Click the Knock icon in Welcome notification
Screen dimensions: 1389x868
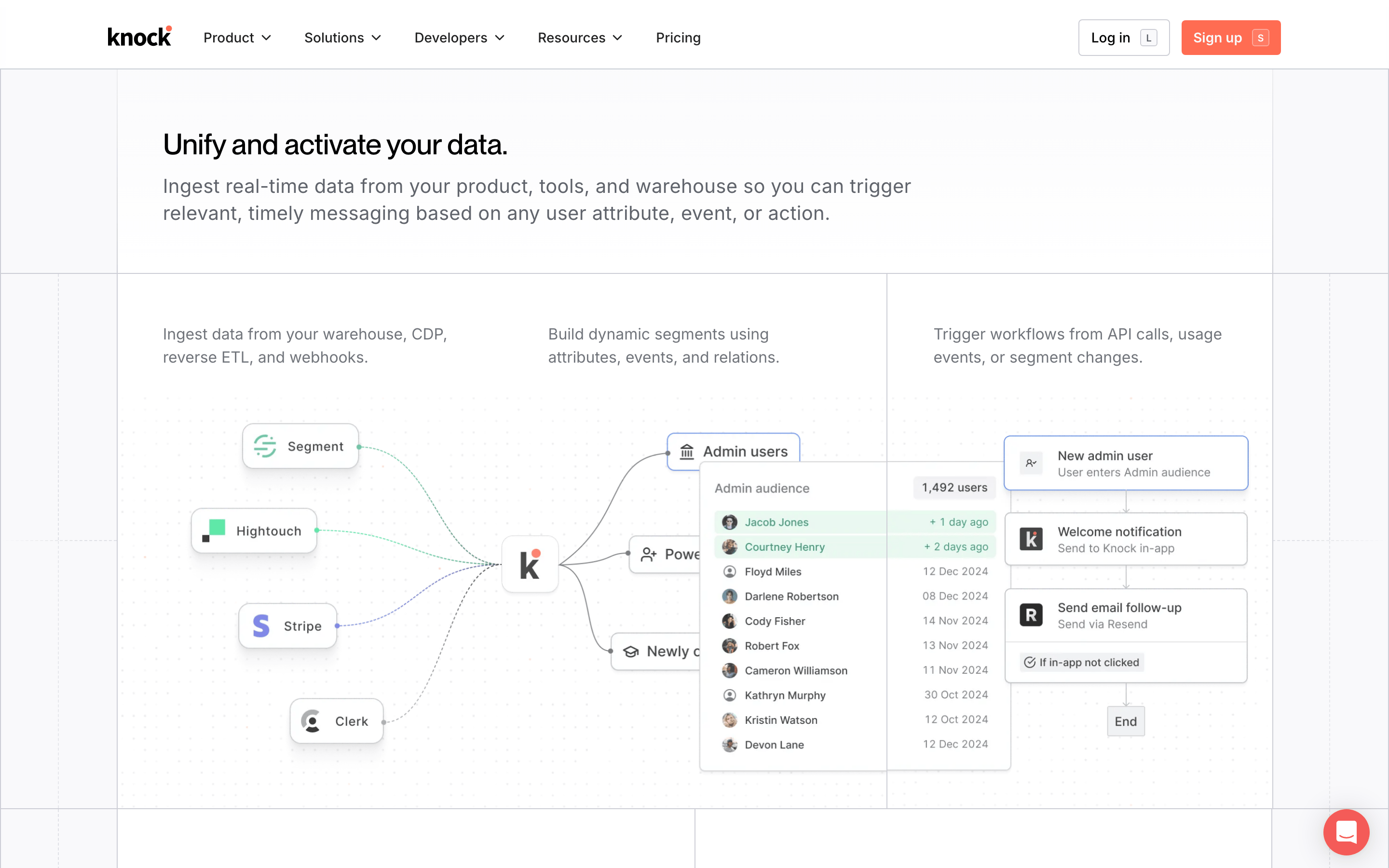point(1031,539)
